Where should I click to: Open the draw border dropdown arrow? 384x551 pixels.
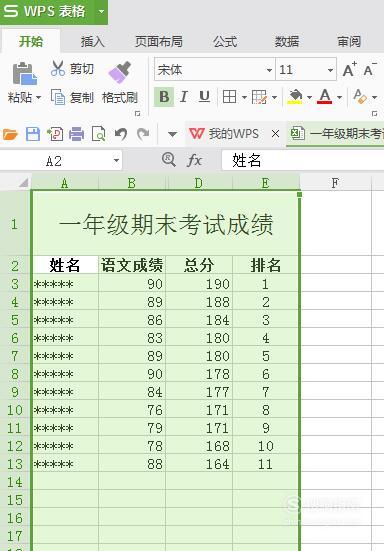click(x=274, y=97)
